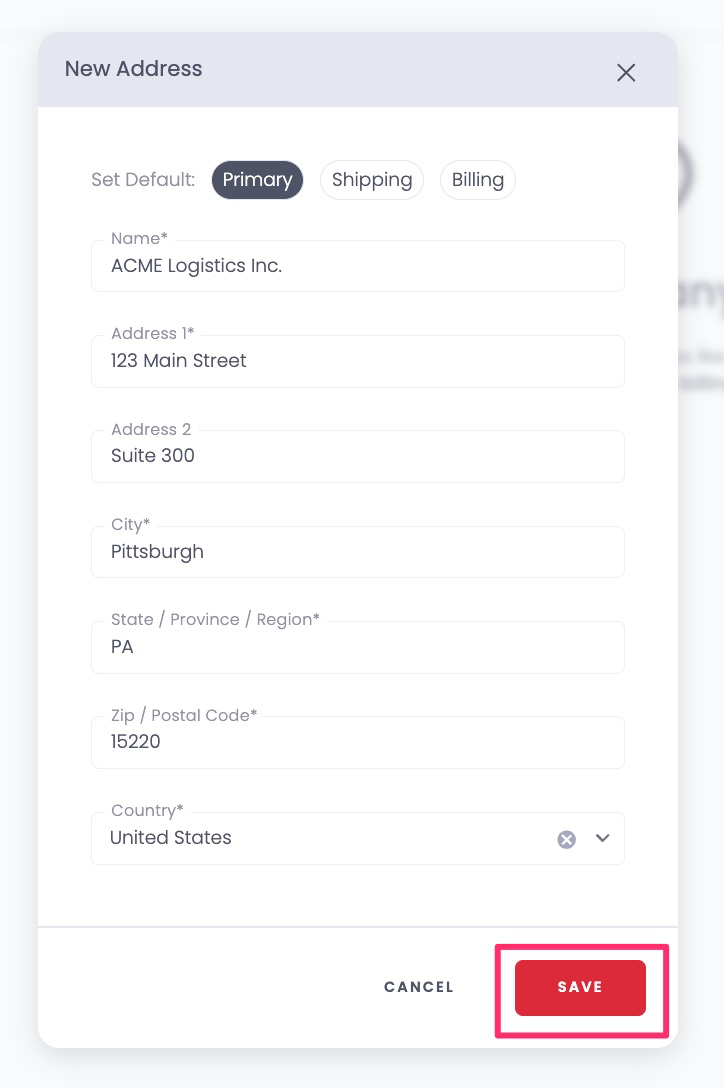Click the Zip / Postal Code field
The image size is (724, 1088).
click(x=358, y=742)
